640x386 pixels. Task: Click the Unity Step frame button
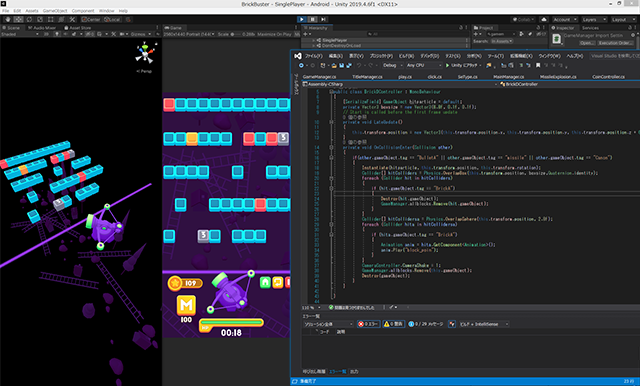click(x=323, y=19)
